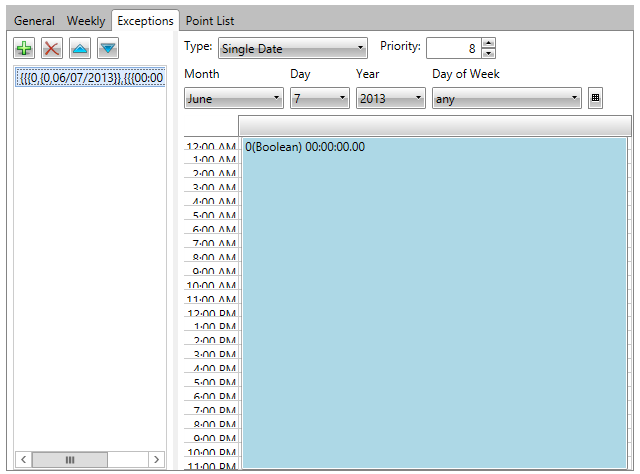
Task: Open the Type dropdown showing Single Date
Action: (293, 49)
